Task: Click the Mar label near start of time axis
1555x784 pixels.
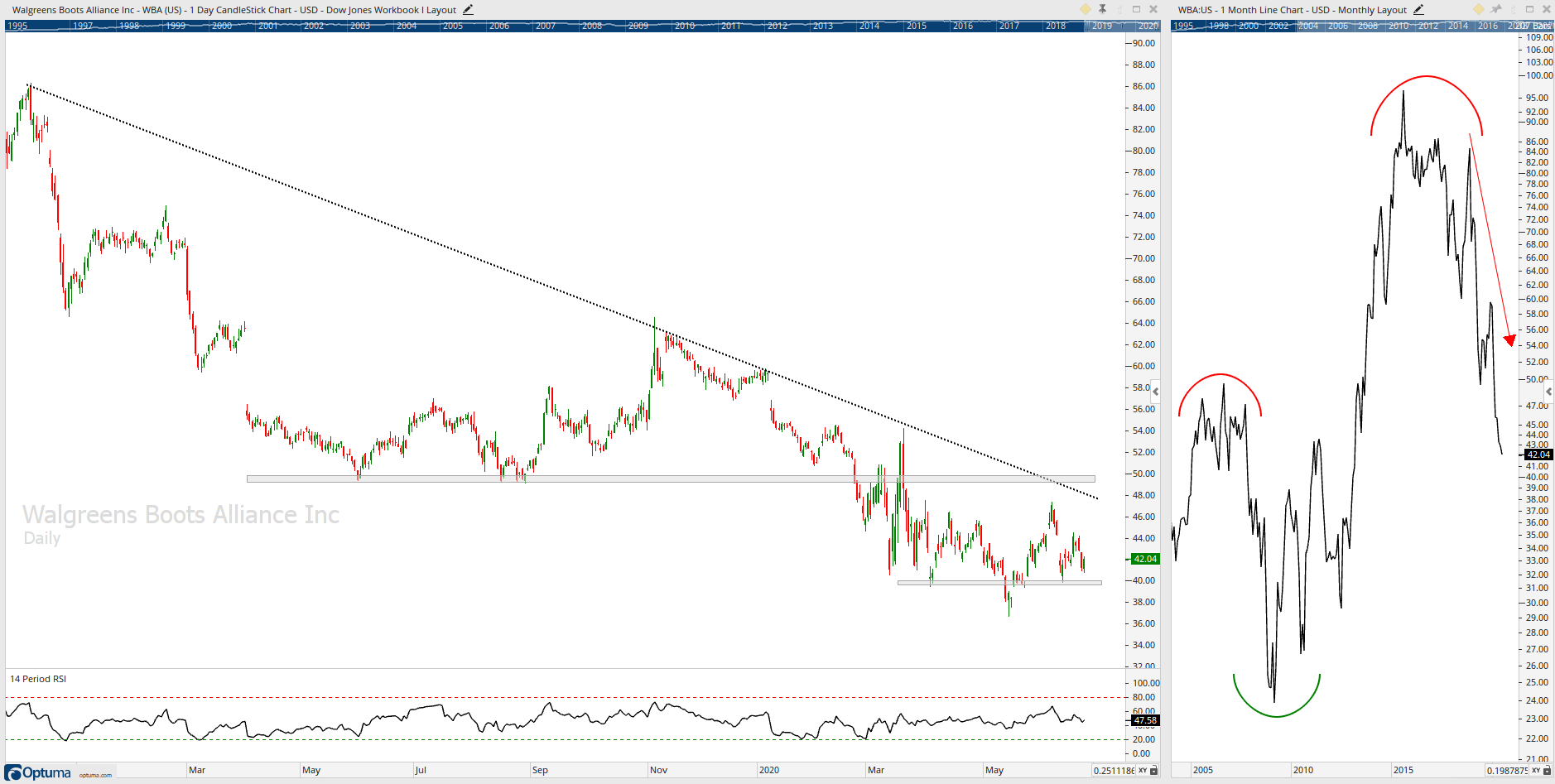Action: point(197,770)
